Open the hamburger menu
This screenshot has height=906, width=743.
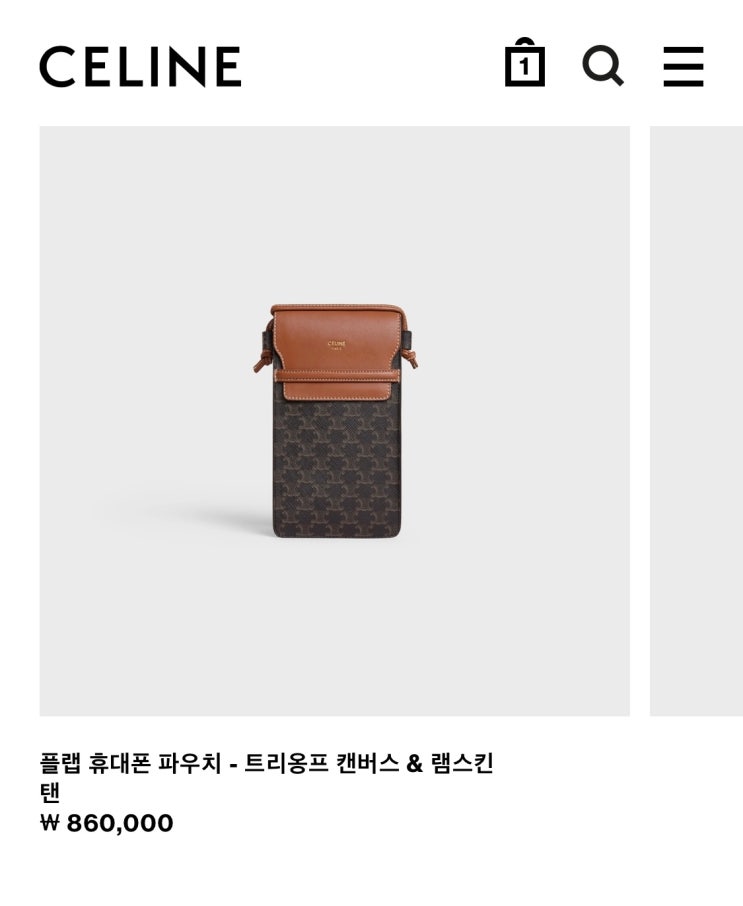coord(683,66)
